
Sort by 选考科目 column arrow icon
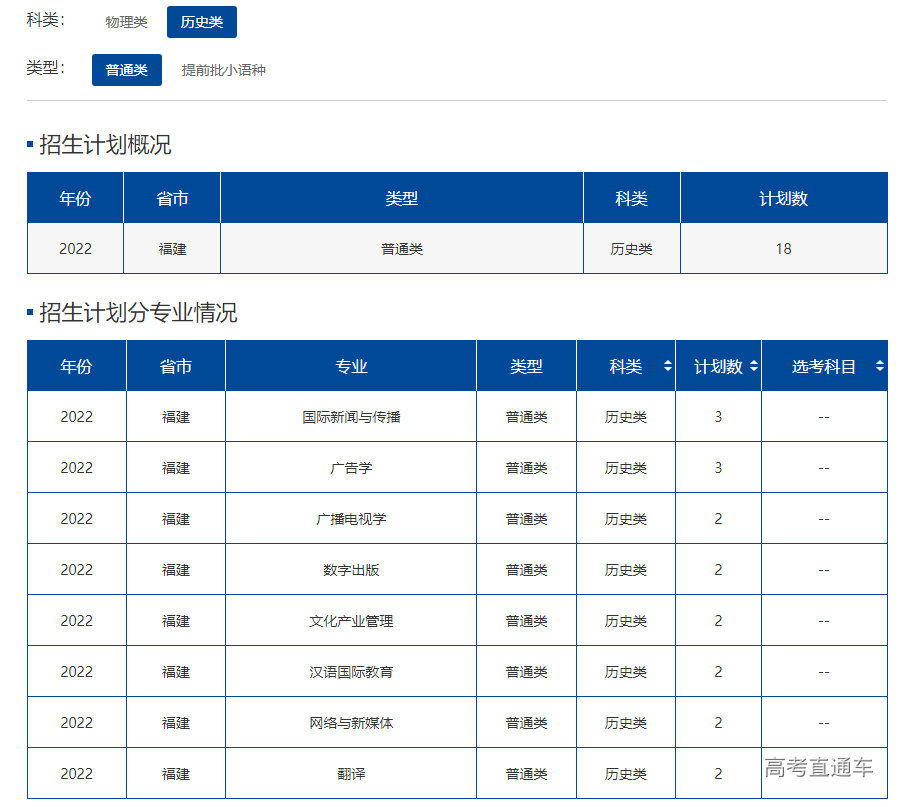(879, 367)
